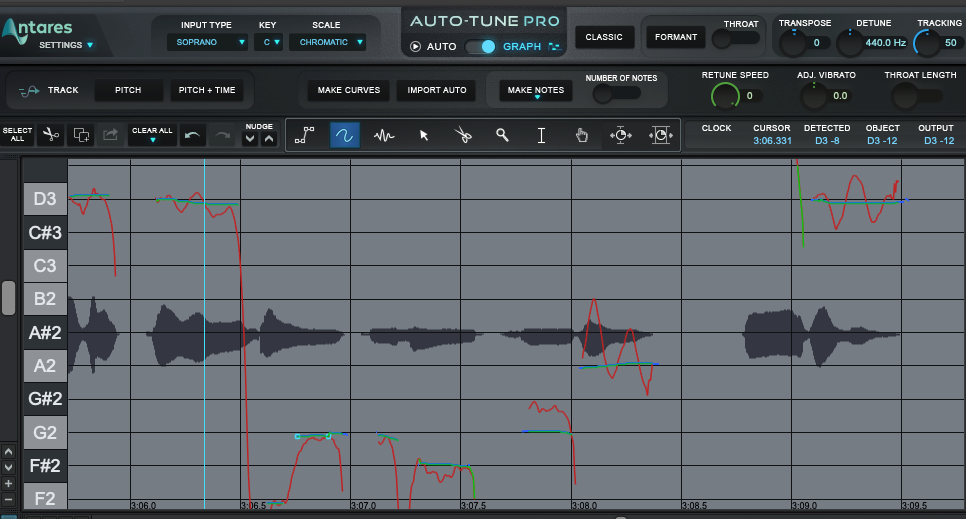The image size is (966, 519).
Task: Nudge selection up
Action: click(269, 139)
